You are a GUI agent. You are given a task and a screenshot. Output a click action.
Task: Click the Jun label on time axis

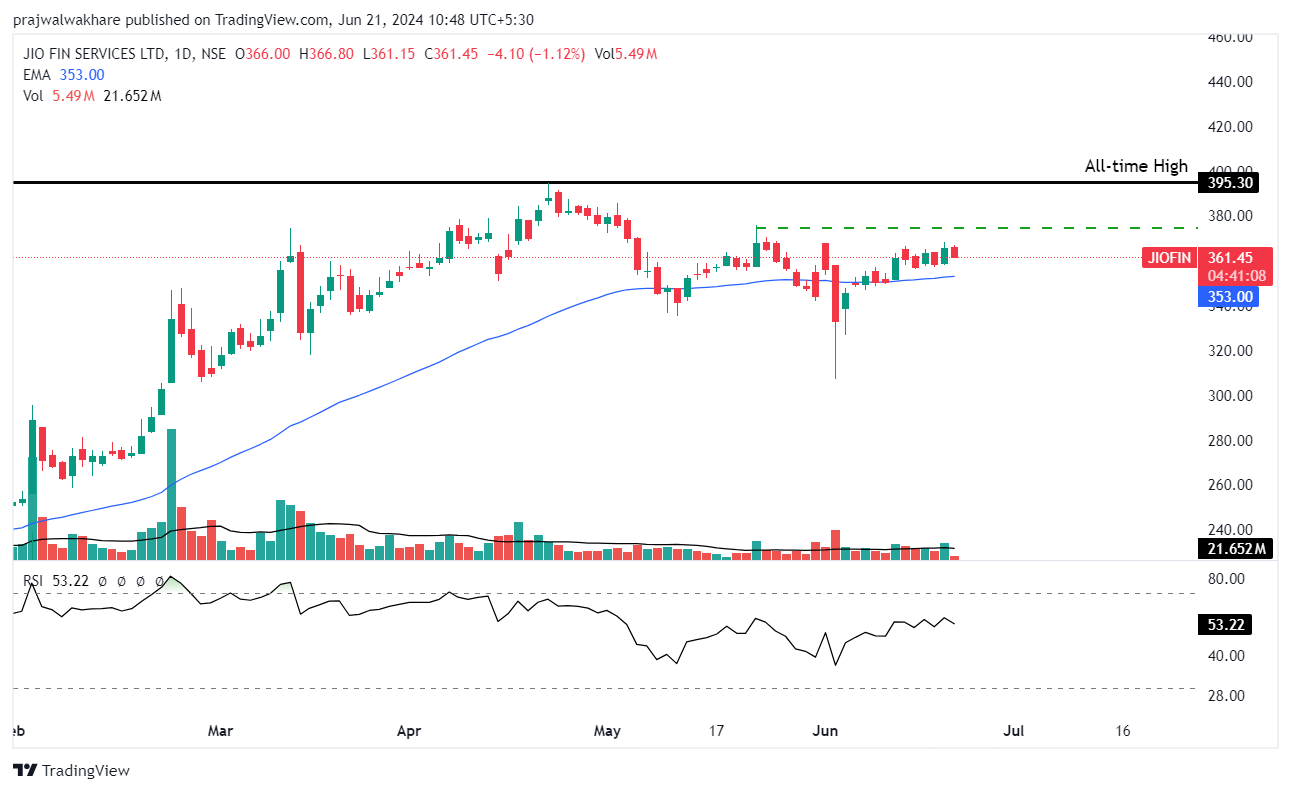(x=825, y=731)
